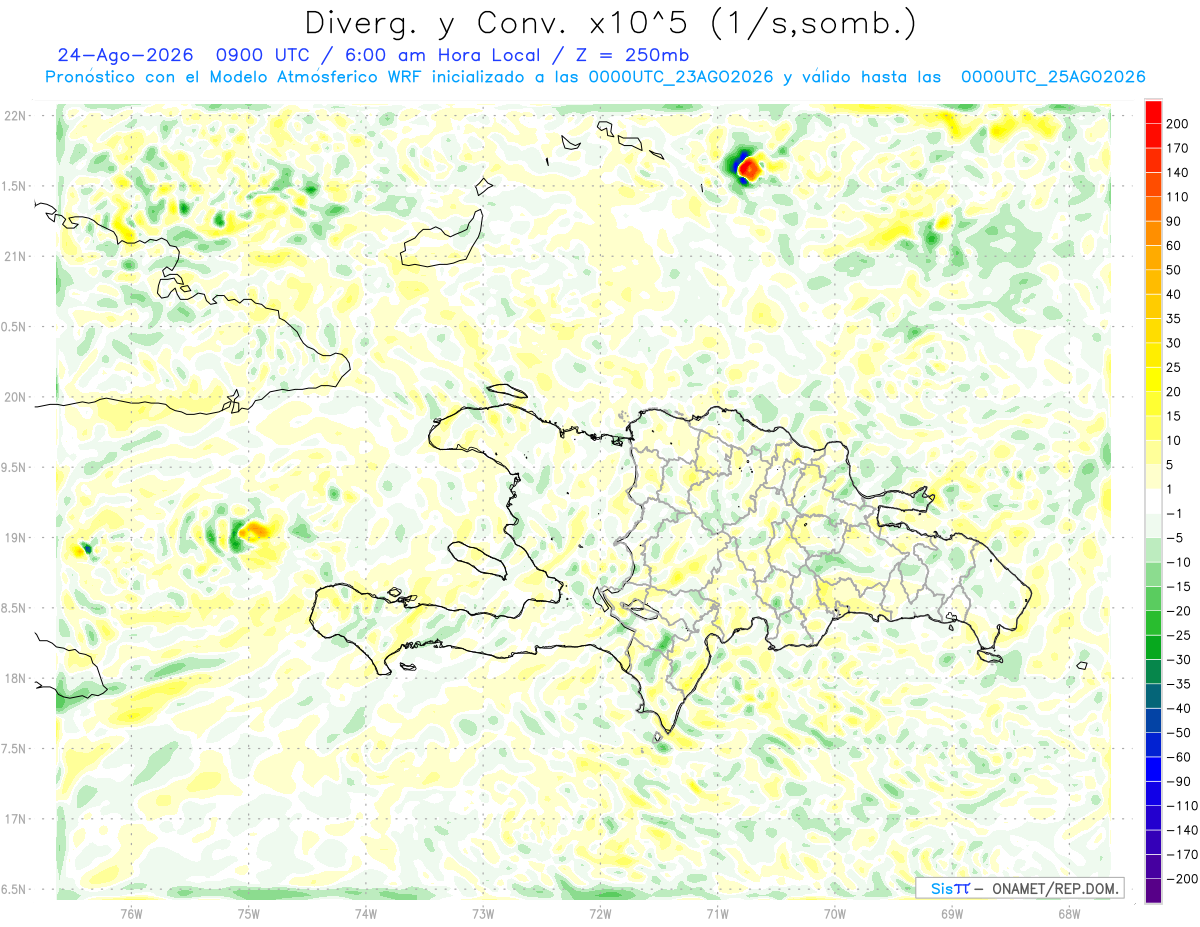Click the '1.5N' axis label
This screenshot has width=1200, height=927.
(x=15, y=186)
